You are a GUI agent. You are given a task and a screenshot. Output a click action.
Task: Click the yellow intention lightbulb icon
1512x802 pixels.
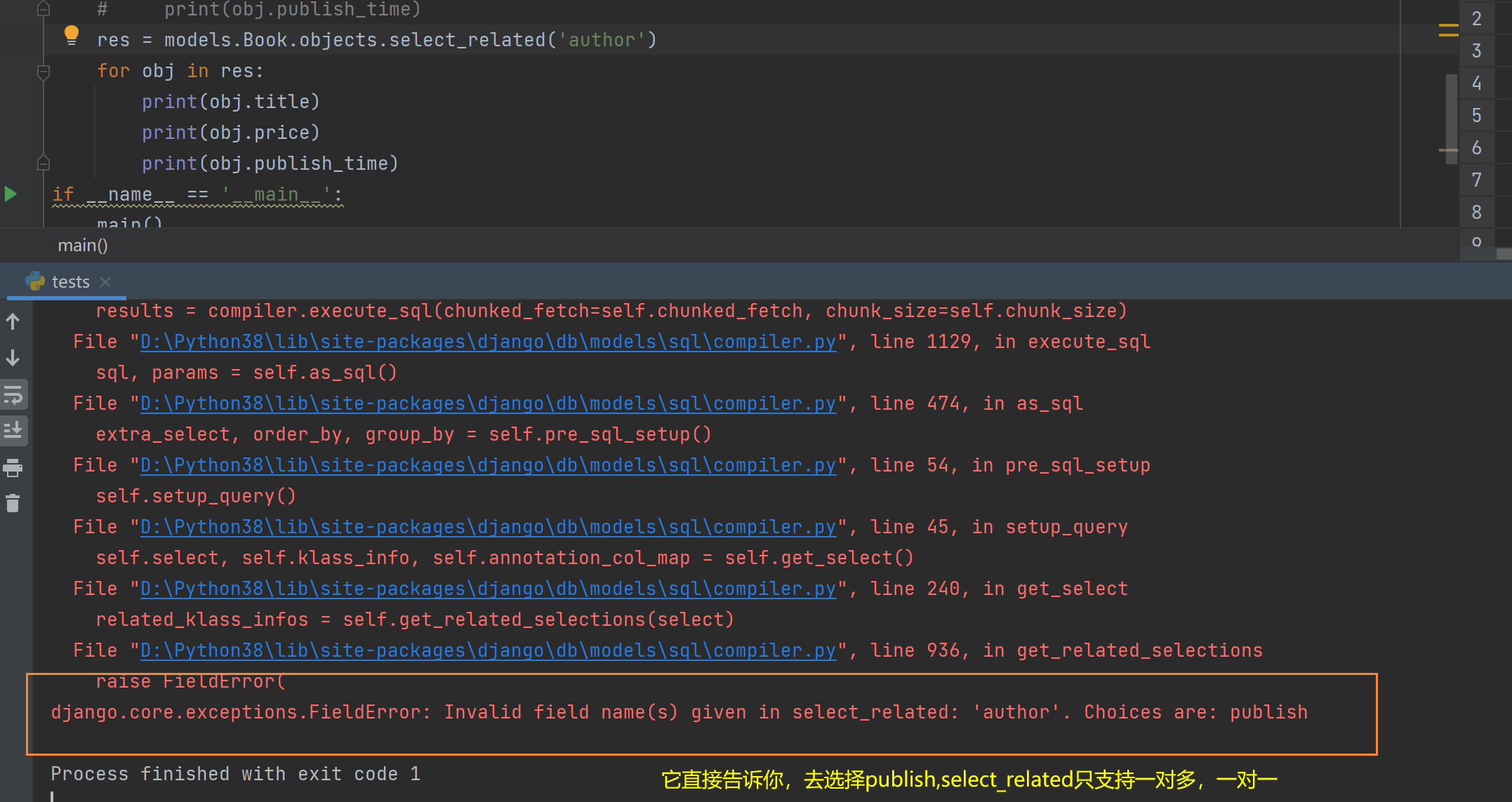pyautogui.click(x=72, y=35)
